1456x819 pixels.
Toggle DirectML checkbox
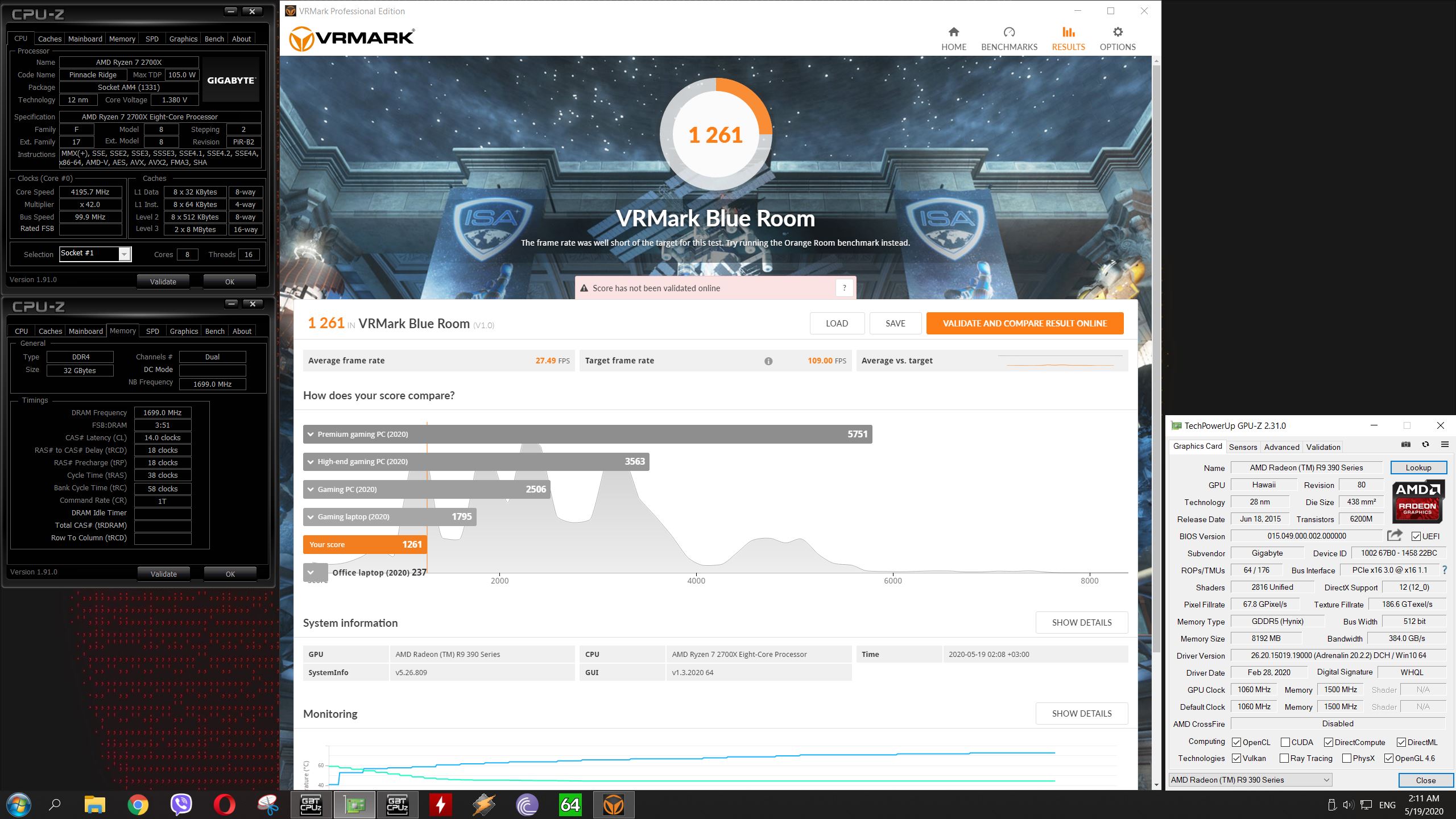pyautogui.click(x=1401, y=742)
